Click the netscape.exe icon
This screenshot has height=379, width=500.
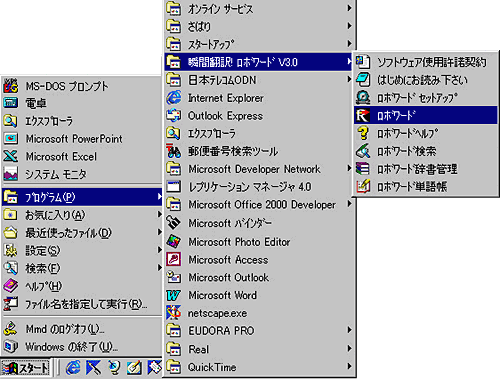[x=174, y=313]
